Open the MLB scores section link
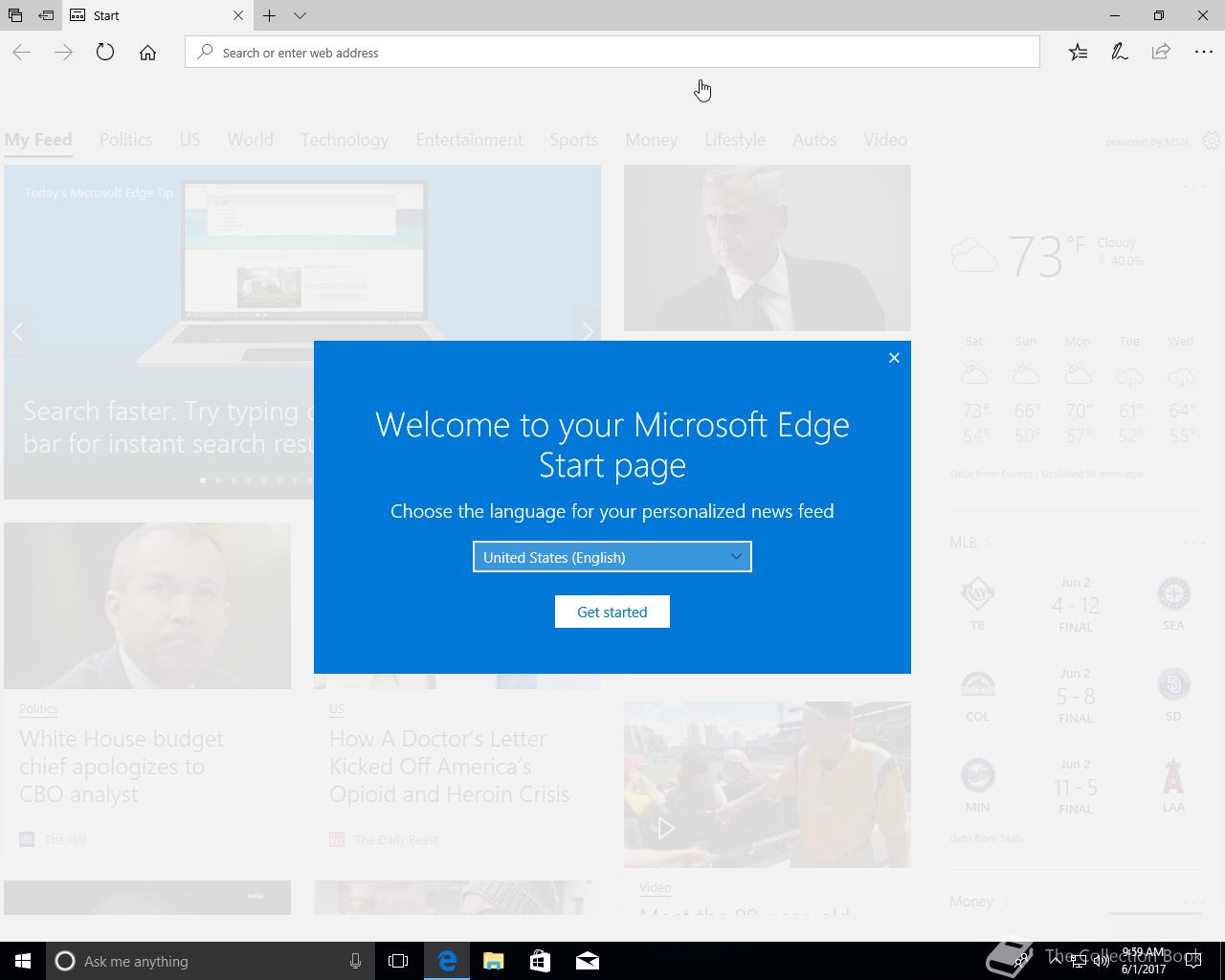Viewport: 1225px width, 980px height. [x=969, y=543]
